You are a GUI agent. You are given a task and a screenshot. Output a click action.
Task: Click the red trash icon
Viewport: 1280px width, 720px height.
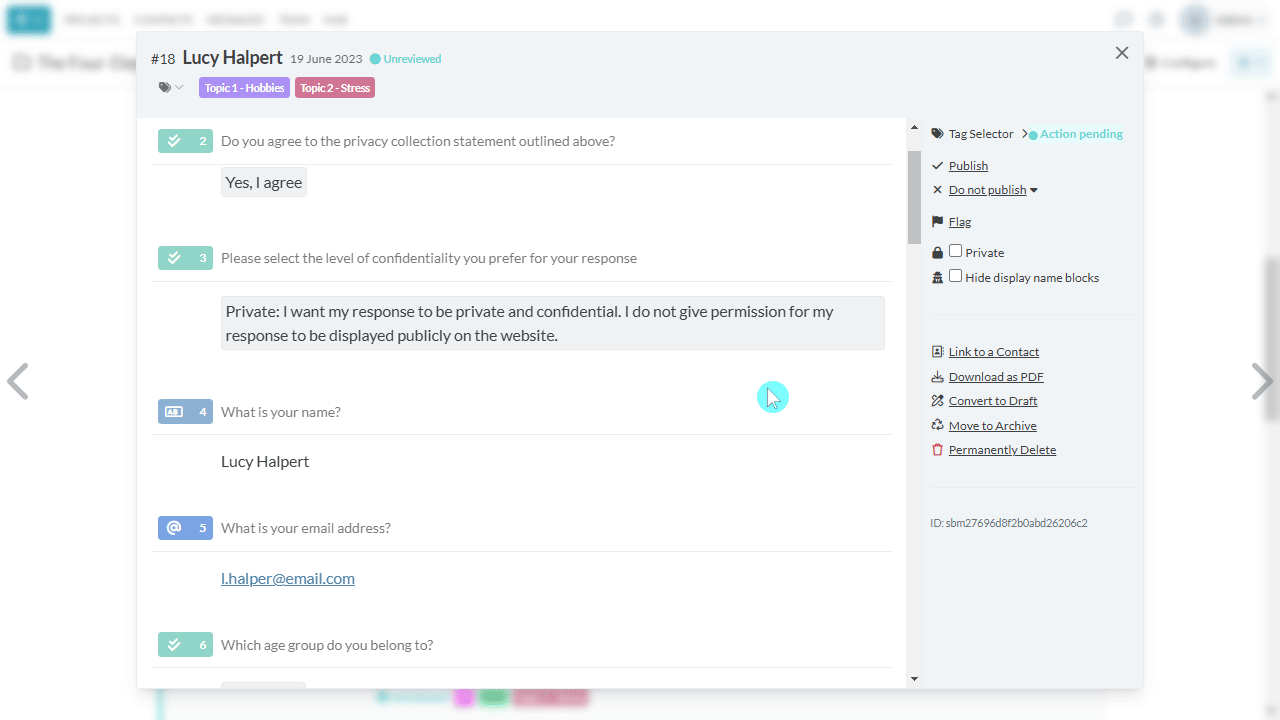pyautogui.click(x=937, y=450)
